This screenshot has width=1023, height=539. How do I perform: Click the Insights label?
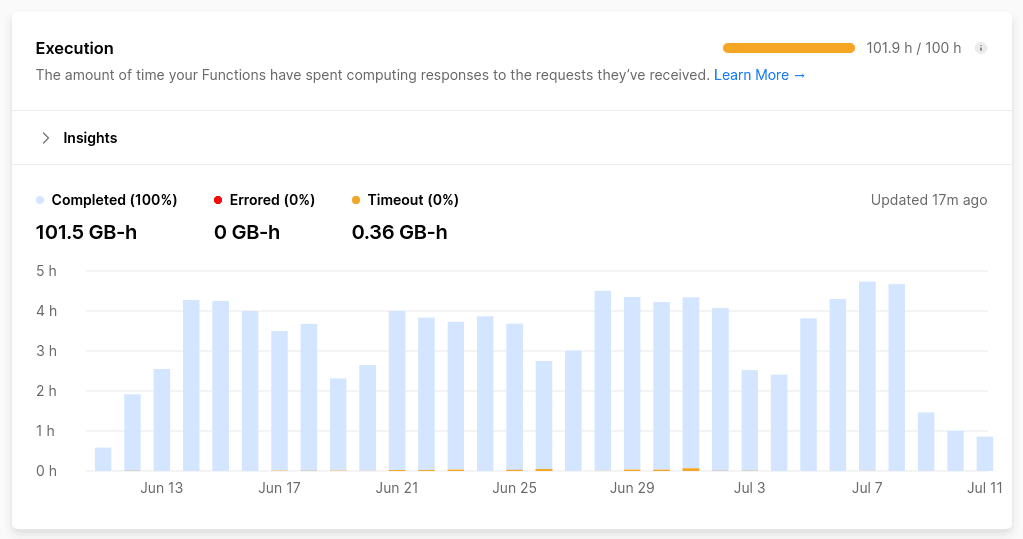coord(90,138)
